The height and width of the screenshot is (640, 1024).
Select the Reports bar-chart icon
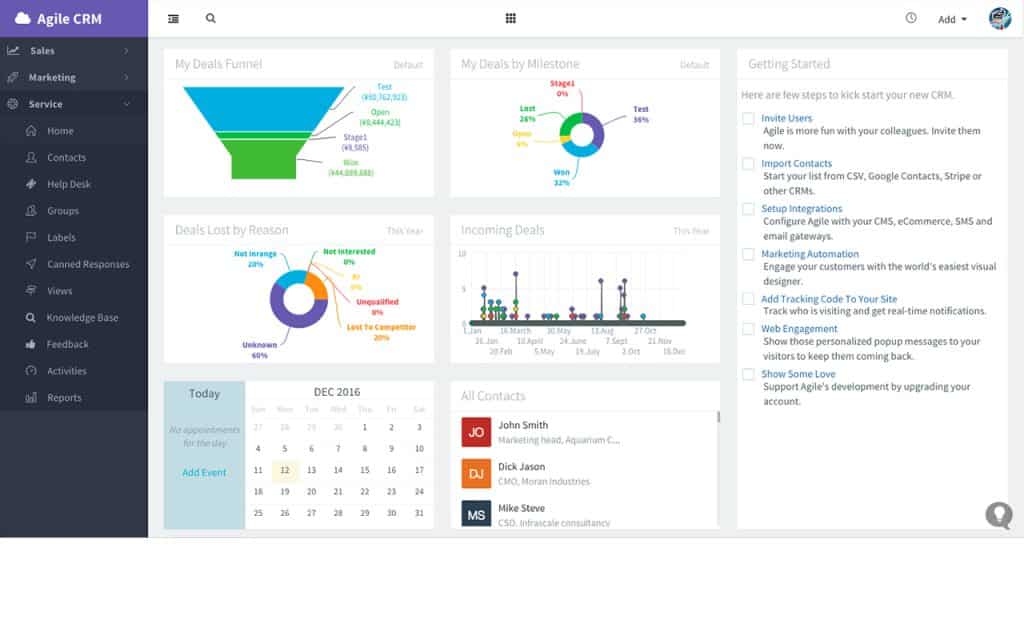(30, 397)
